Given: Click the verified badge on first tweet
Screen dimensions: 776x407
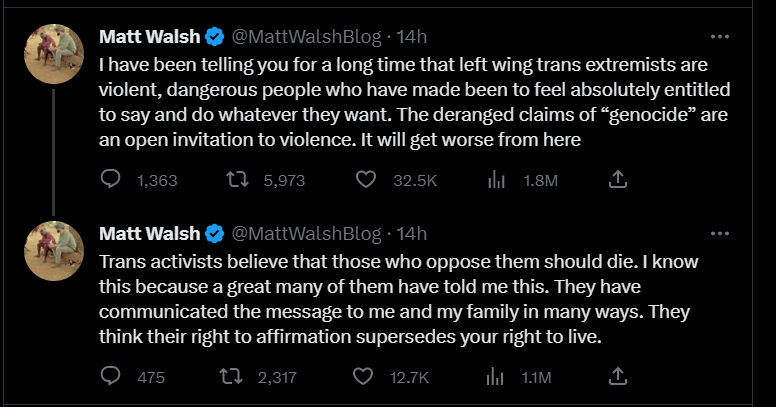Looking at the screenshot, I should tap(214, 38).
